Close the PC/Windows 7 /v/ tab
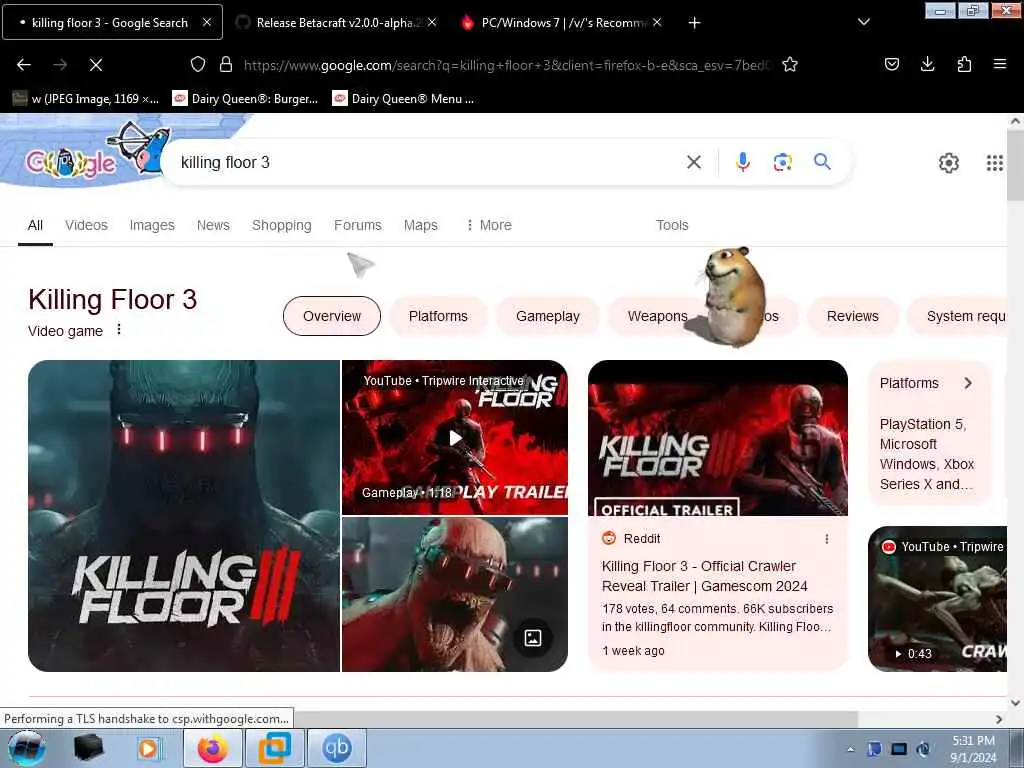 [x=657, y=22]
